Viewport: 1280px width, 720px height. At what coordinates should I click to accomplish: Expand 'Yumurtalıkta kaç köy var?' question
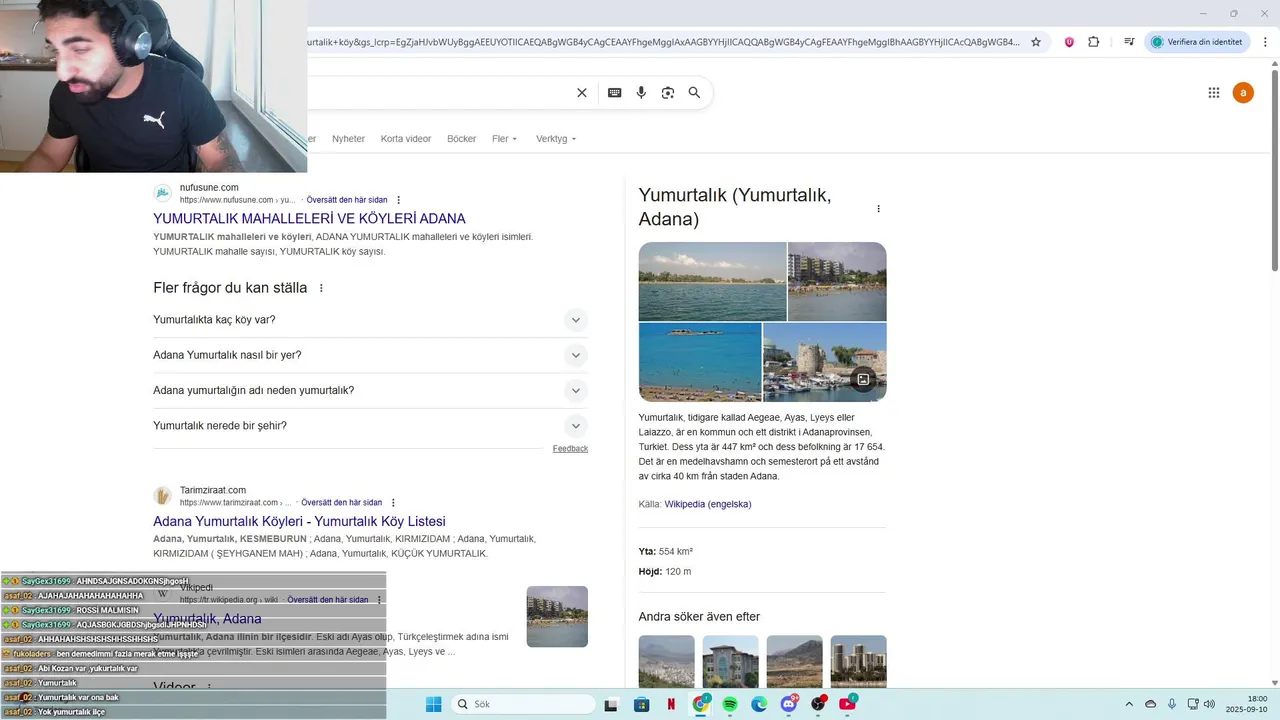click(x=370, y=320)
